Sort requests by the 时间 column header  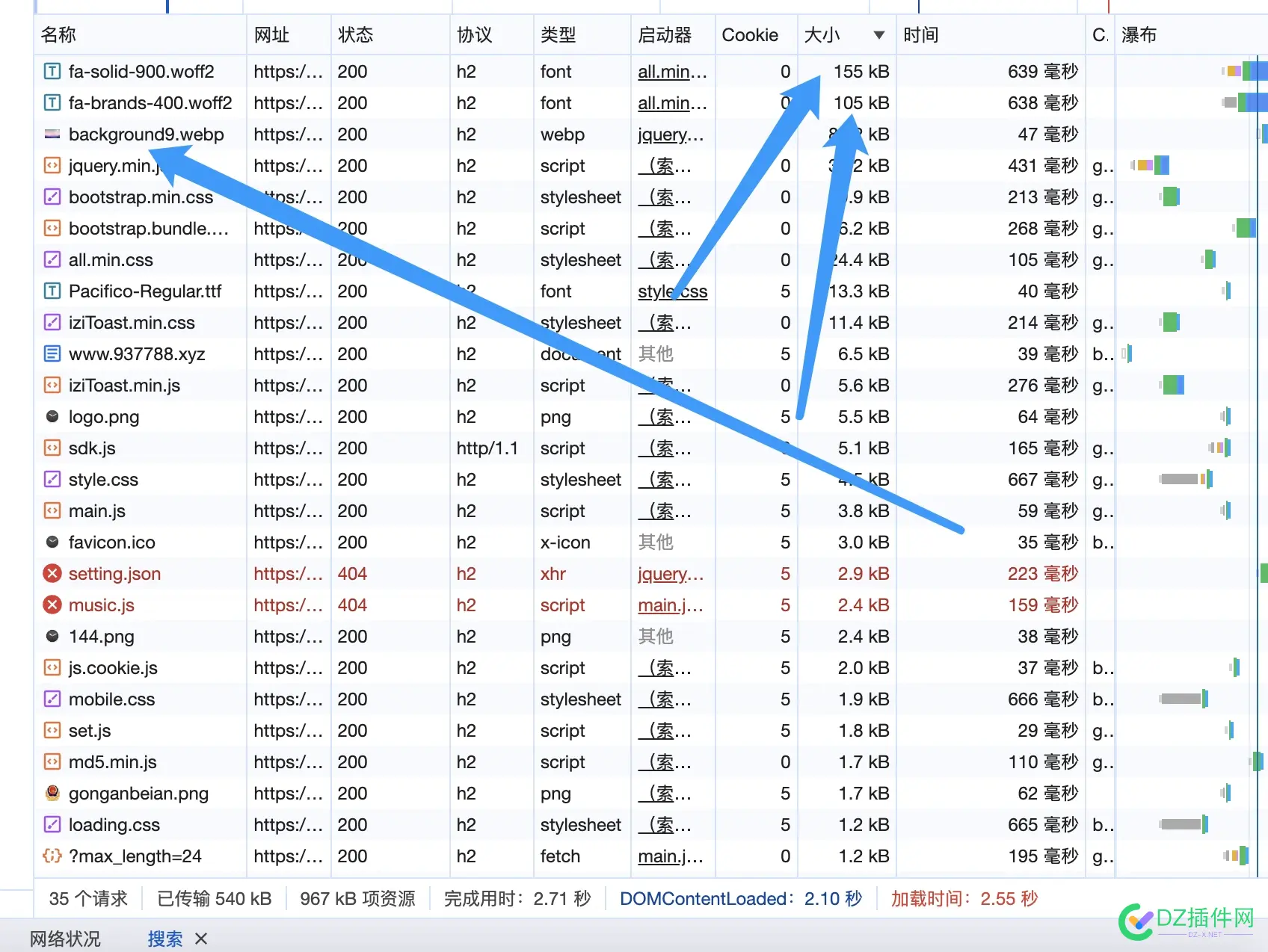920,35
